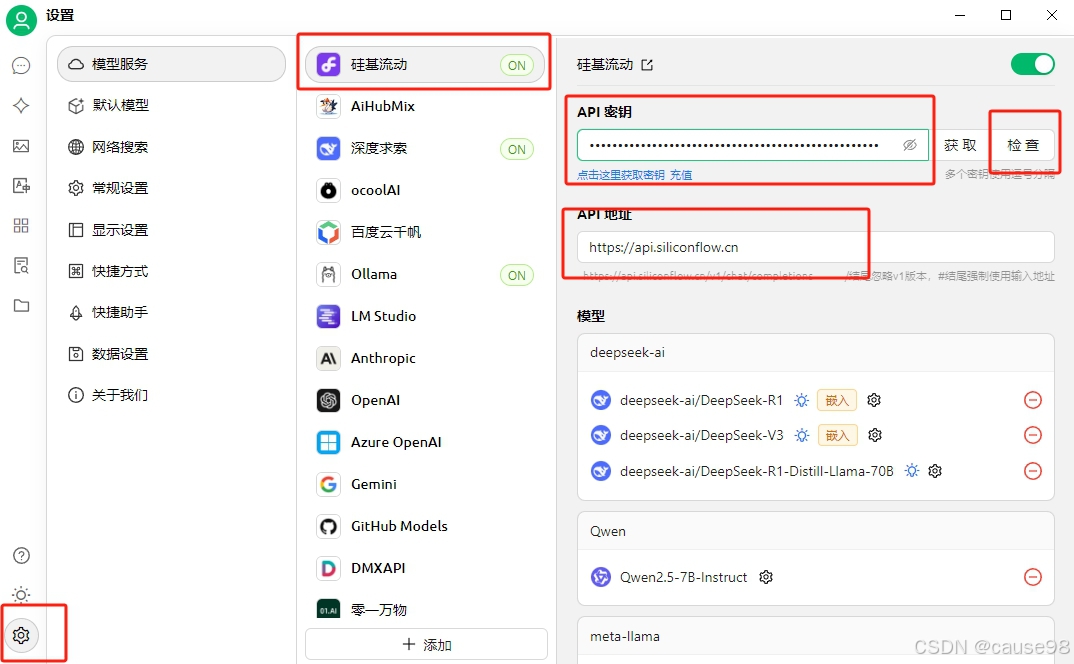Click the user avatar icon
The height and width of the screenshot is (664, 1074).
pos(21,19)
